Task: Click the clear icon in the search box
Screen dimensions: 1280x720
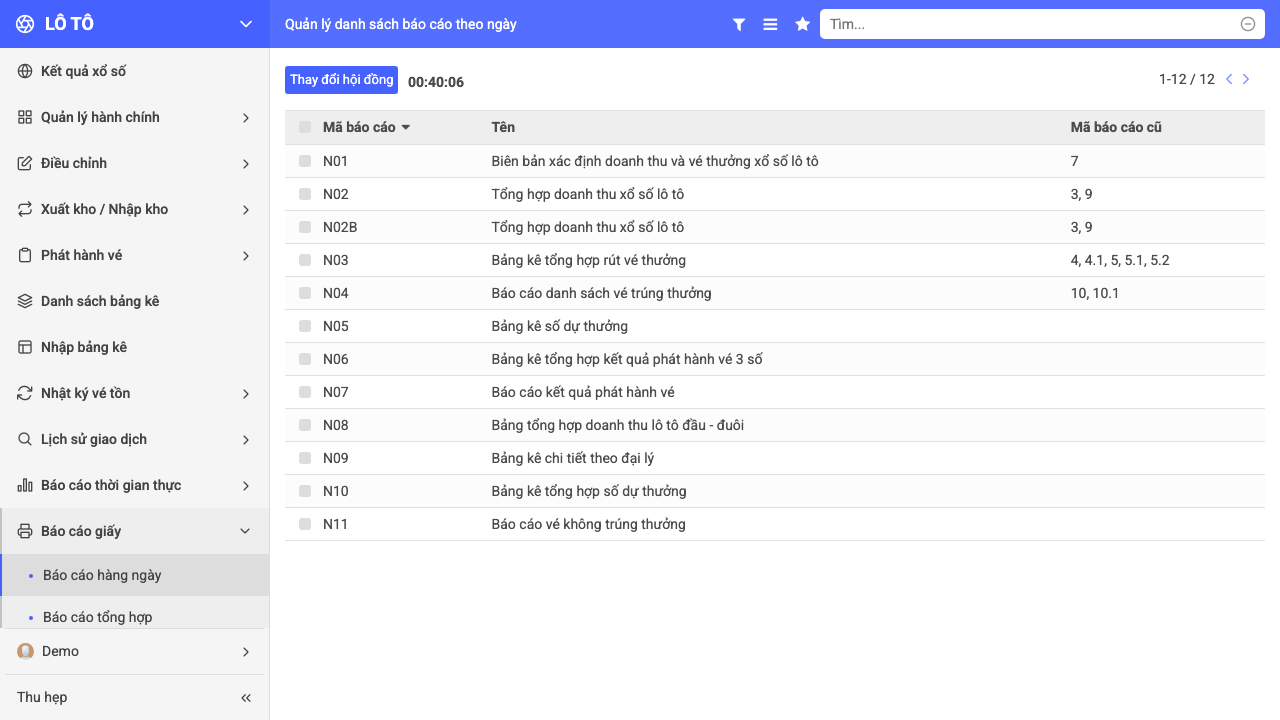Action: (1248, 24)
